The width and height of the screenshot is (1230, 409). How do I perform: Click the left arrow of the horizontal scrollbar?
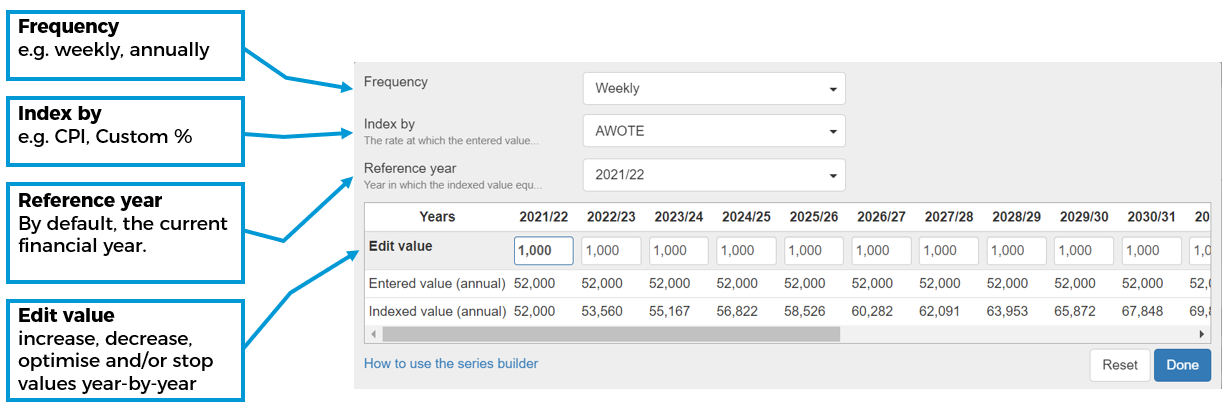pos(373,333)
